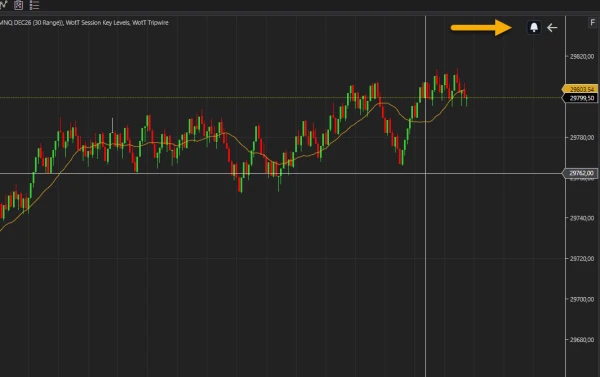Screen dimensions: 600x377
Task: Click the 29740,00 axis label
Action: (582, 218)
